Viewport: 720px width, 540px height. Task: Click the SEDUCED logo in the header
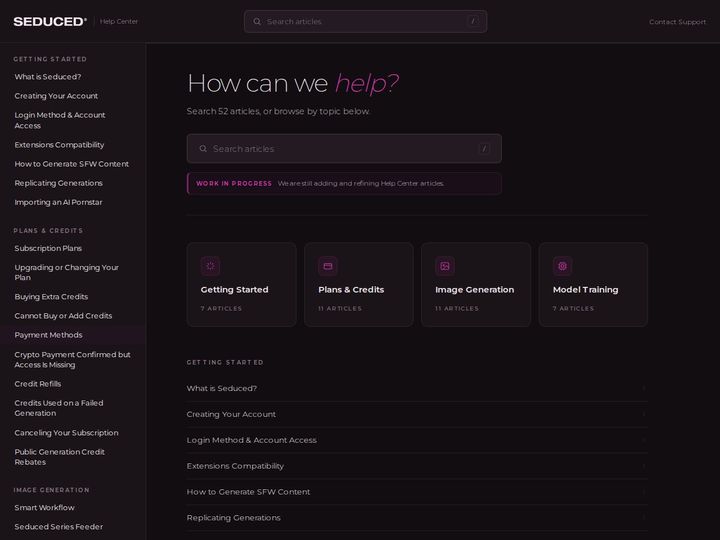(x=50, y=22)
